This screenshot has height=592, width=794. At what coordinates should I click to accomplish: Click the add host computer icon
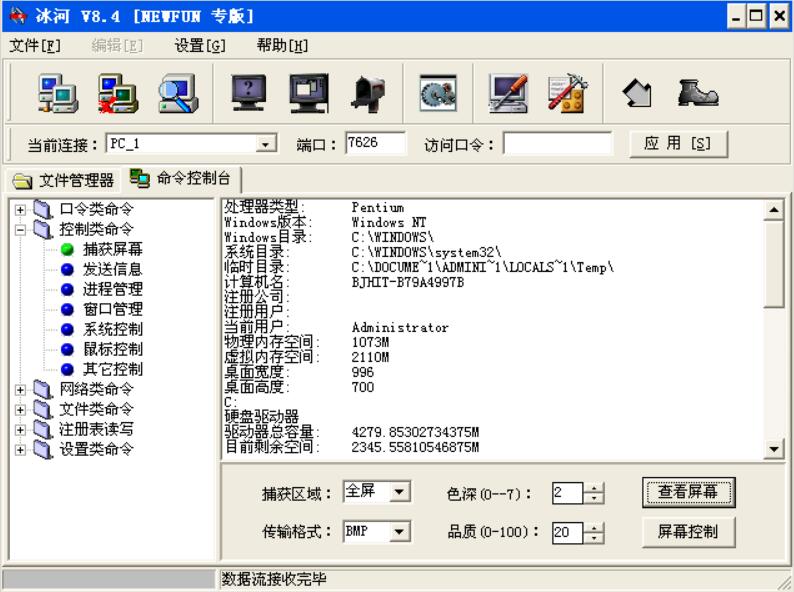click(x=58, y=93)
